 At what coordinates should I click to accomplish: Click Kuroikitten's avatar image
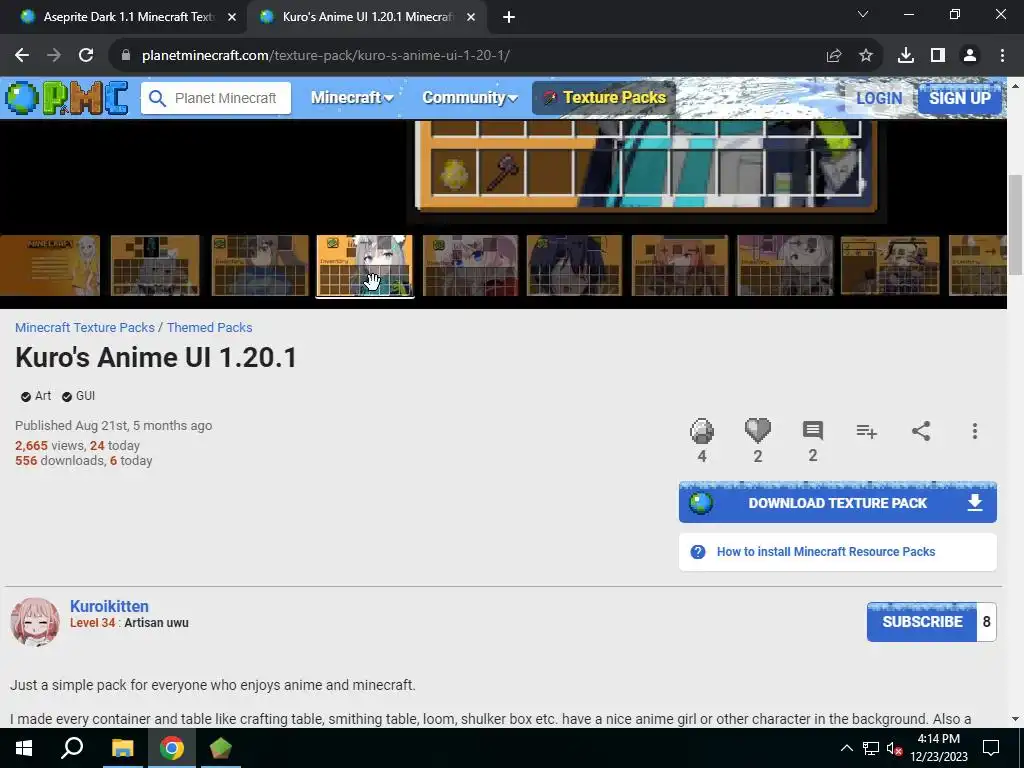35,621
